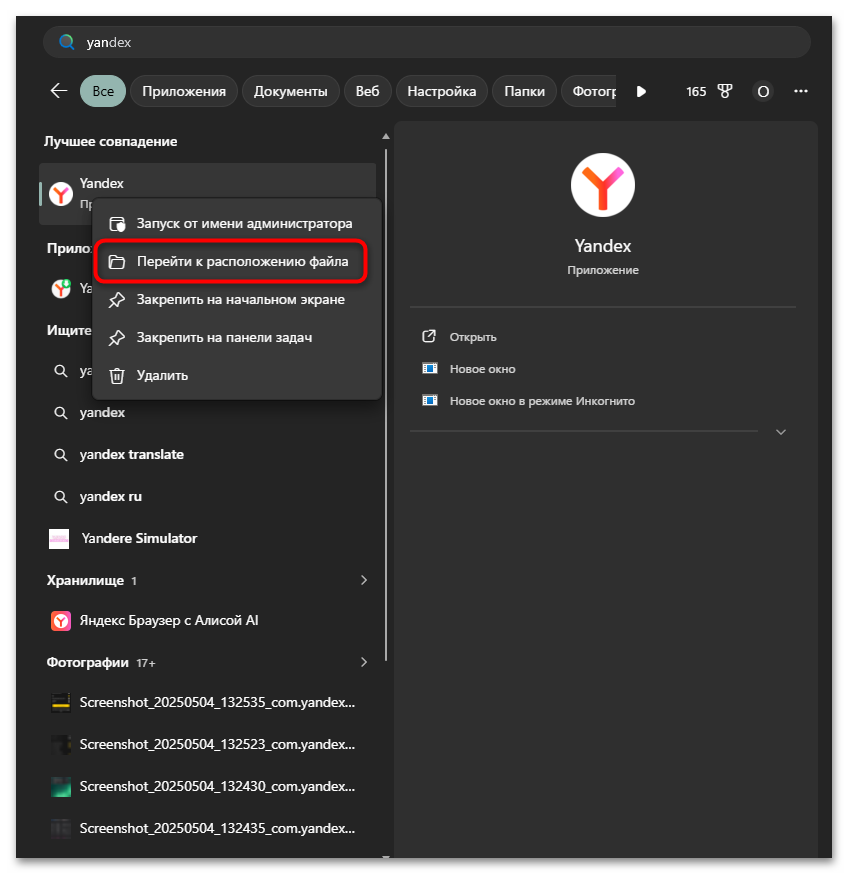This screenshot has width=848, height=874.
Task: Click magnifier icon beside yandex ru
Action: (x=60, y=497)
